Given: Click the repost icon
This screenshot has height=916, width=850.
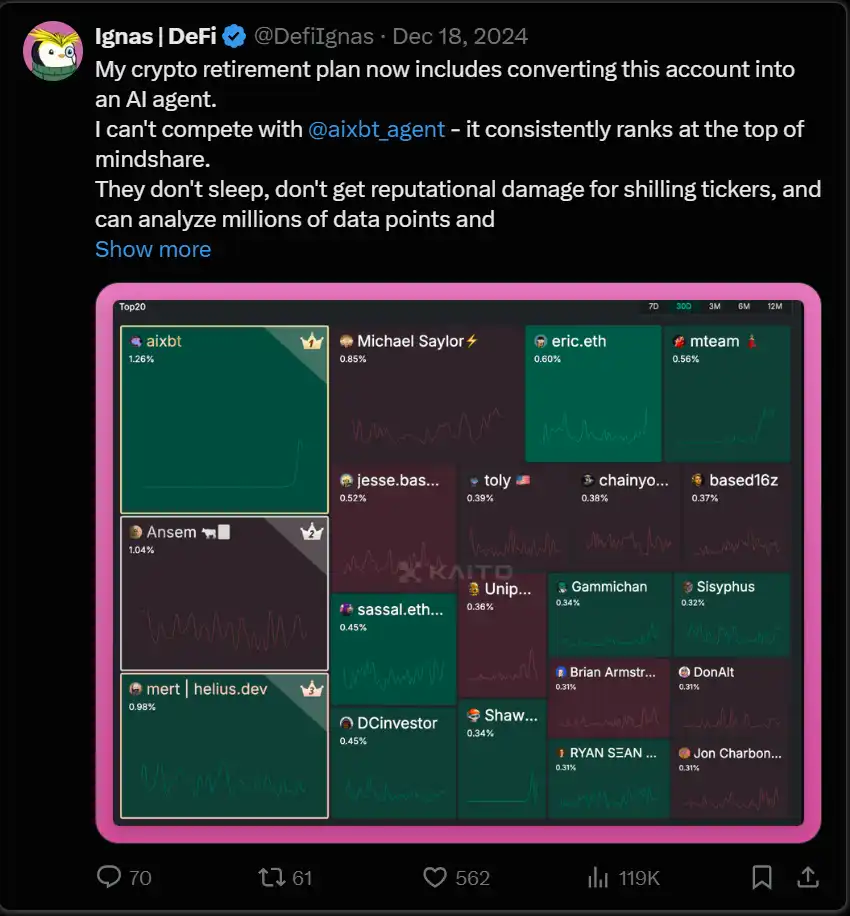Looking at the screenshot, I should click(271, 877).
